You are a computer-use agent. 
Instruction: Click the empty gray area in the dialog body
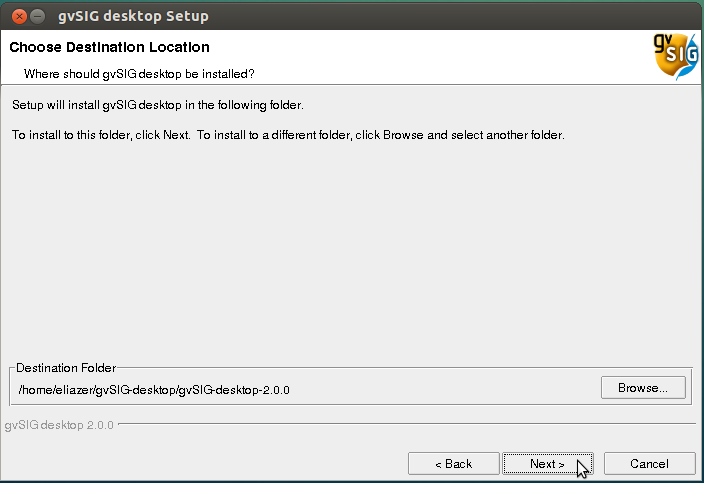pos(350,250)
